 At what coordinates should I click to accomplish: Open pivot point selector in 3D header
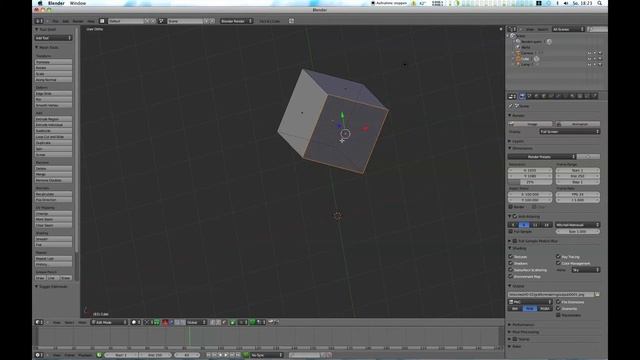[147, 322]
